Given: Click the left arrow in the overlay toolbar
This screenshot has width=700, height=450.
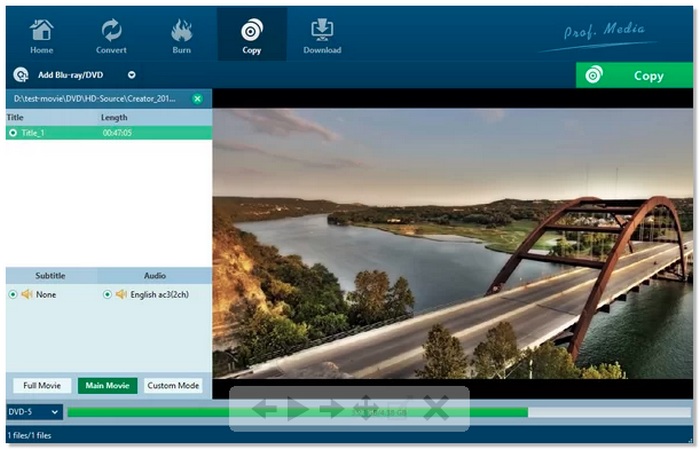Looking at the screenshot, I should [264, 408].
